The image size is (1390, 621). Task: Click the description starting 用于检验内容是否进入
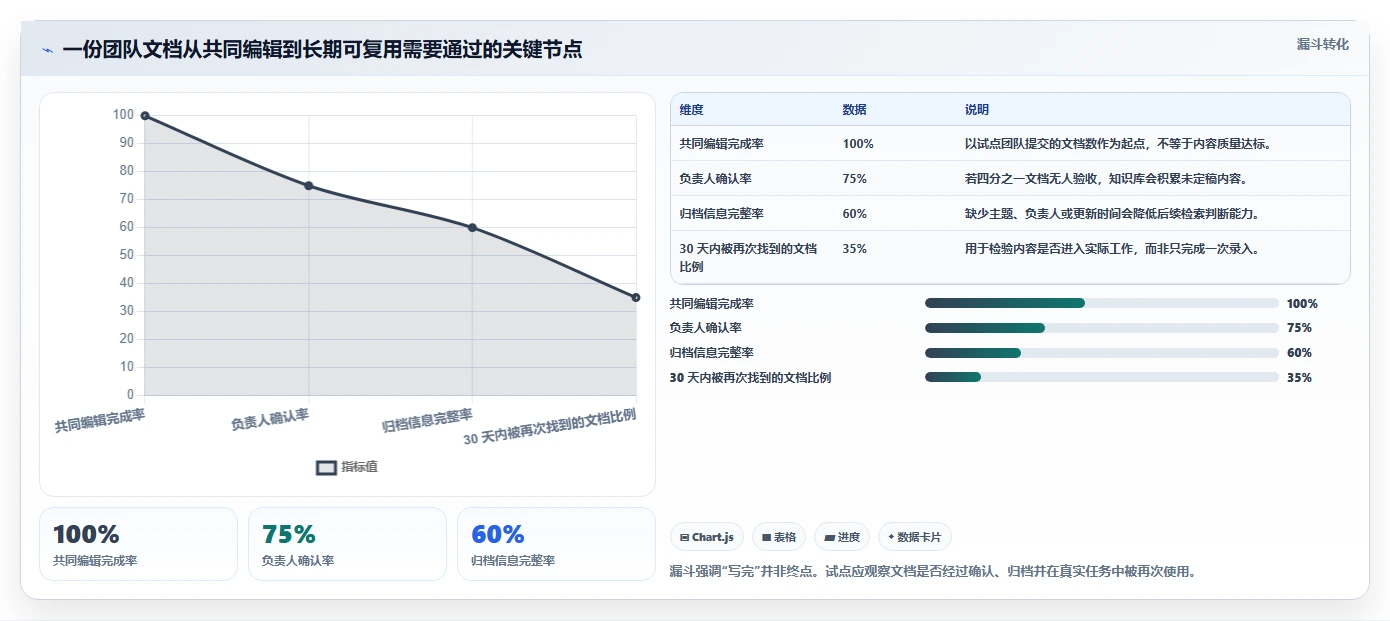point(1112,249)
